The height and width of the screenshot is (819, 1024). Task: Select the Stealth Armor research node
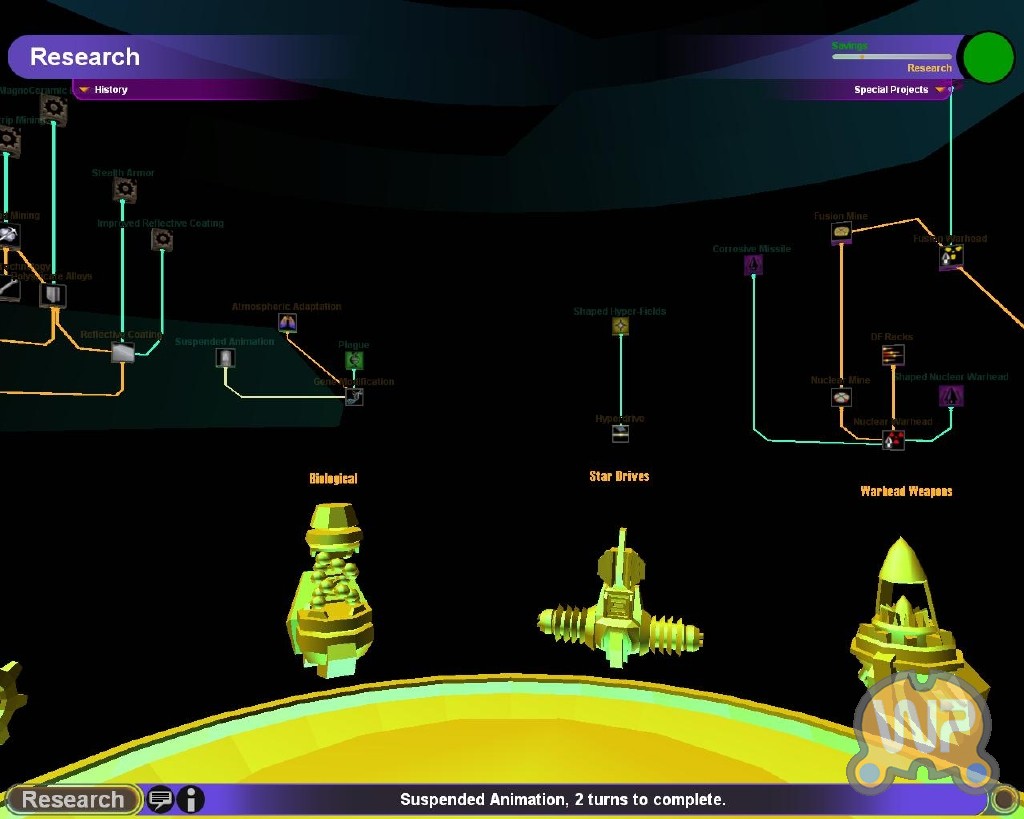[x=125, y=190]
